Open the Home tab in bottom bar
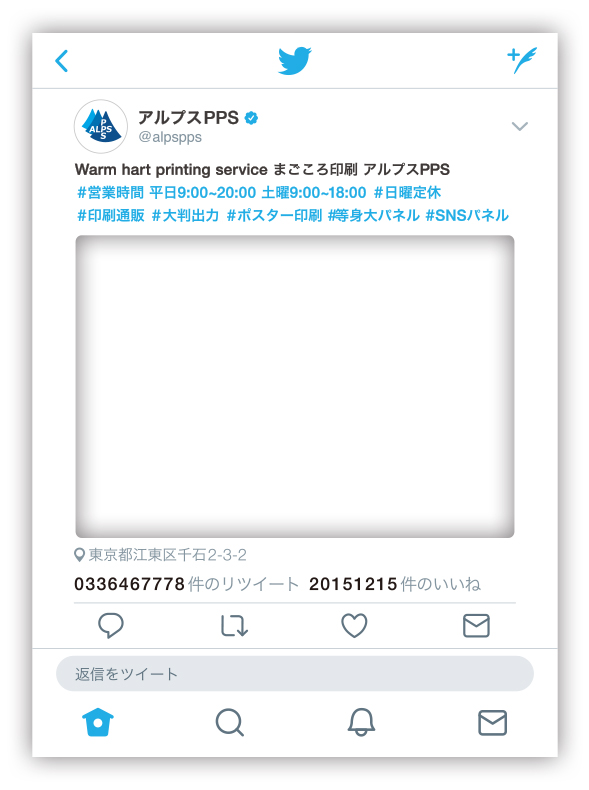 click(98, 722)
